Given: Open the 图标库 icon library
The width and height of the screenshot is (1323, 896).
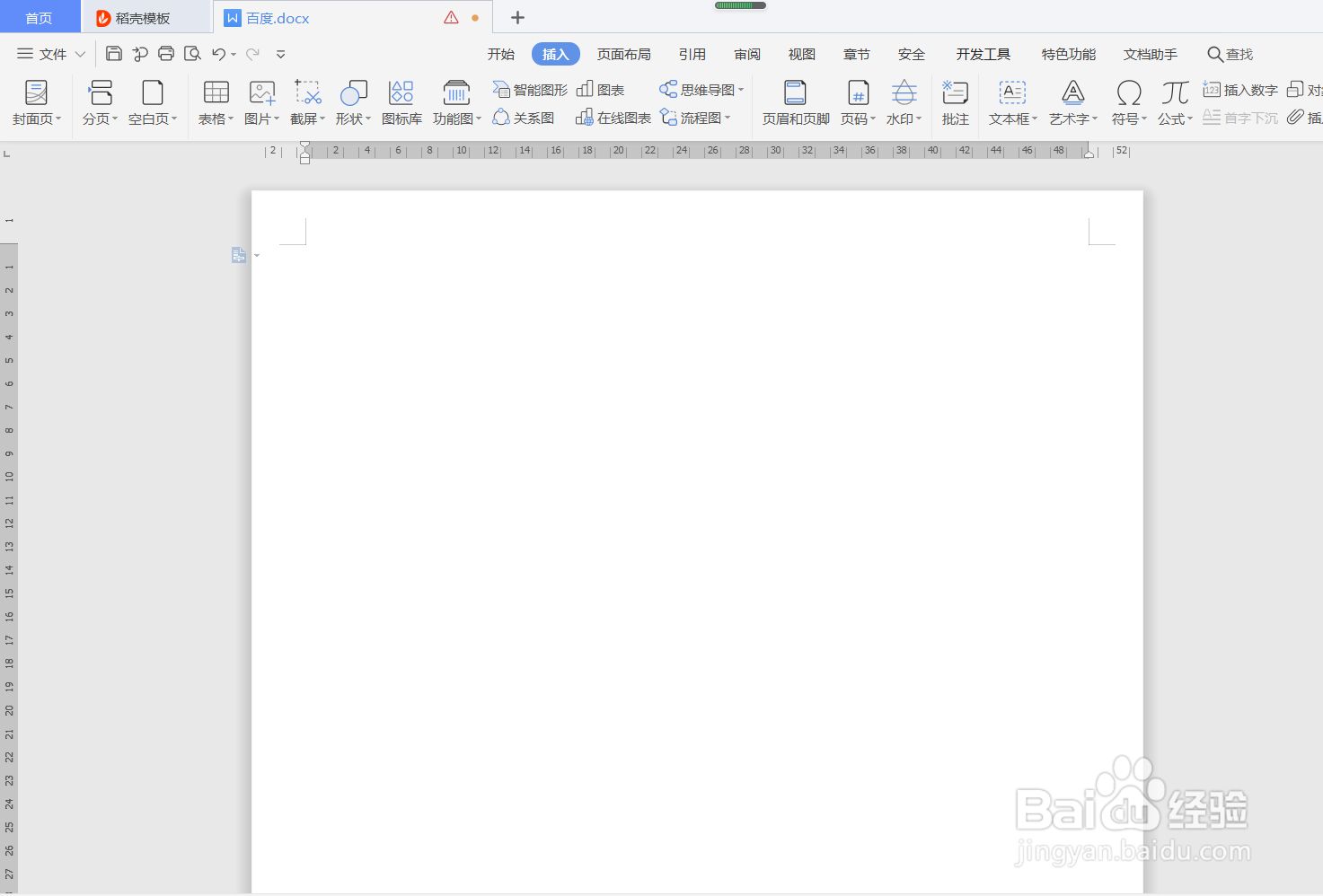Looking at the screenshot, I should click(401, 92).
